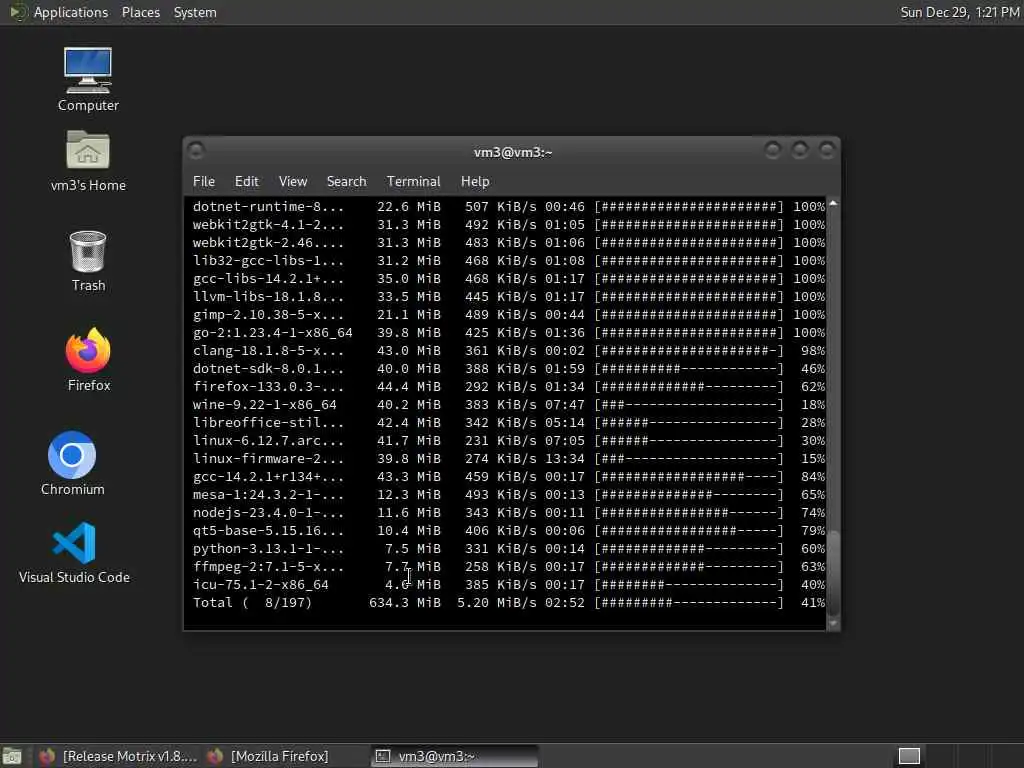This screenshot has height=768, width=1024.
Task: Open the Terminal menu in menu bar
Action: 413,182
